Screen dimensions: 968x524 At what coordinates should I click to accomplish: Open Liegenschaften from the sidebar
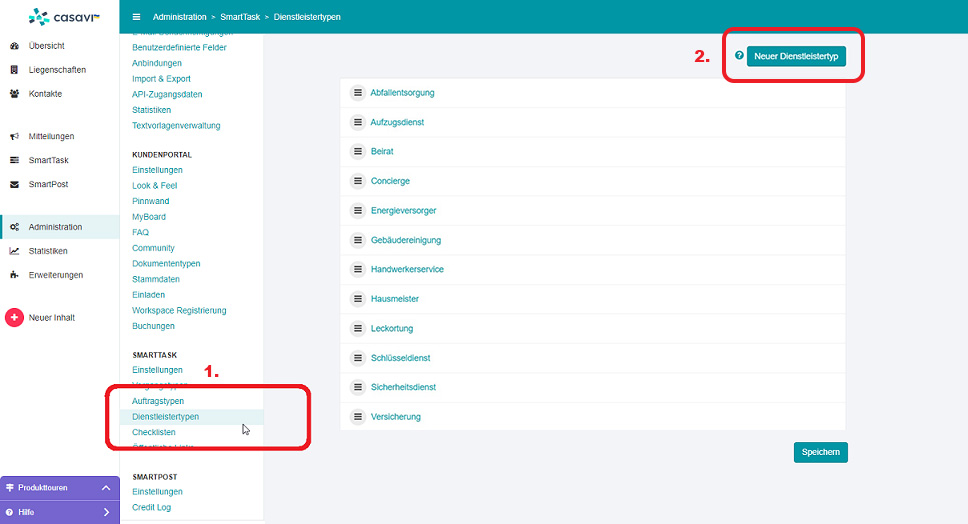[x=57, y=70]
